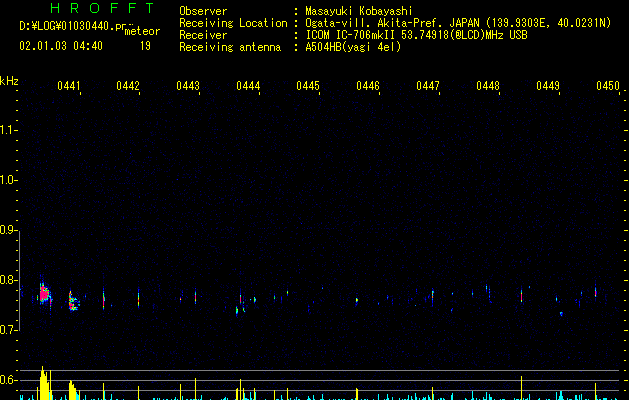
Task: Click the HROFFT title text
Action: [102, 8]
